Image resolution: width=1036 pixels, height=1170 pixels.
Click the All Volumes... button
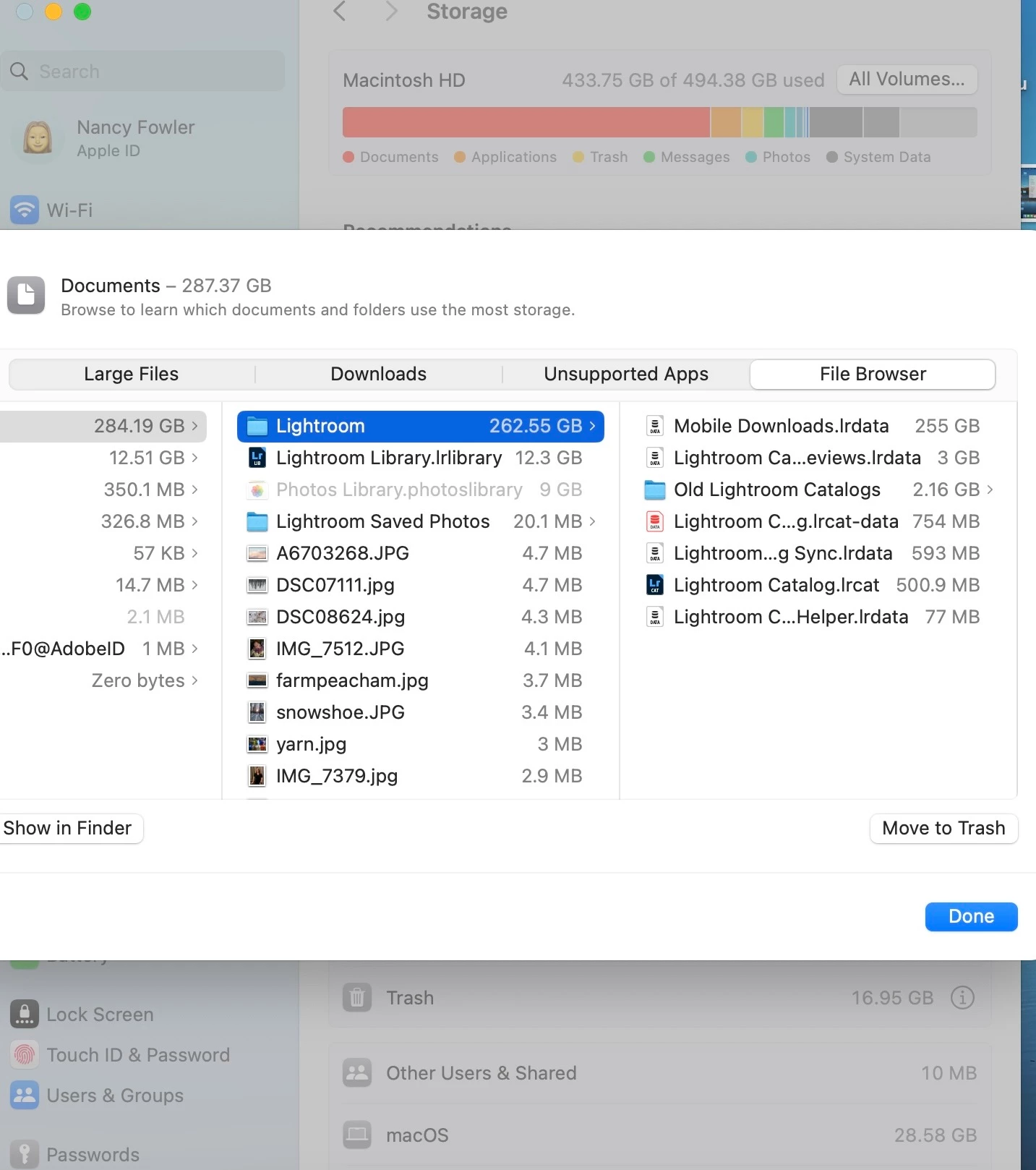[x=907, y=80]
